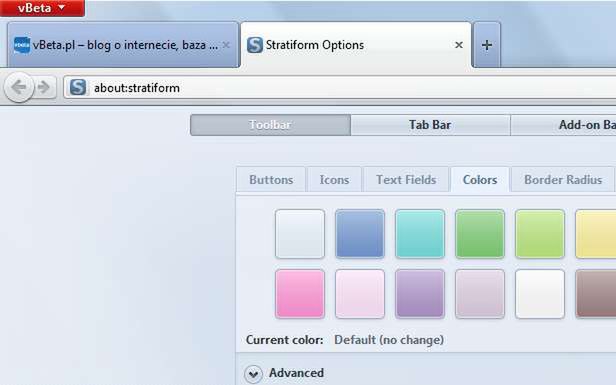This screenshot has height=385, width=616.
Task: Open the Icons sub-tab
Action: 334,180
